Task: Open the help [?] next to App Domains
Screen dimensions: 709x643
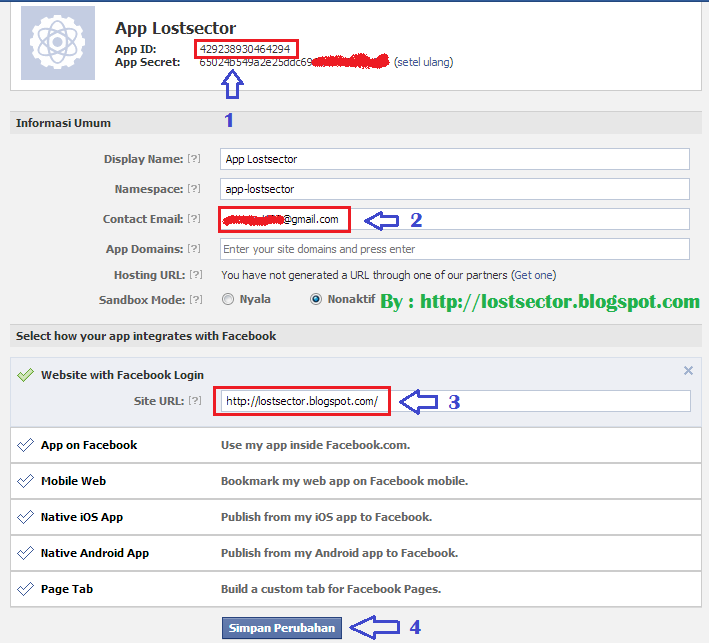Action: coord(194,249)
